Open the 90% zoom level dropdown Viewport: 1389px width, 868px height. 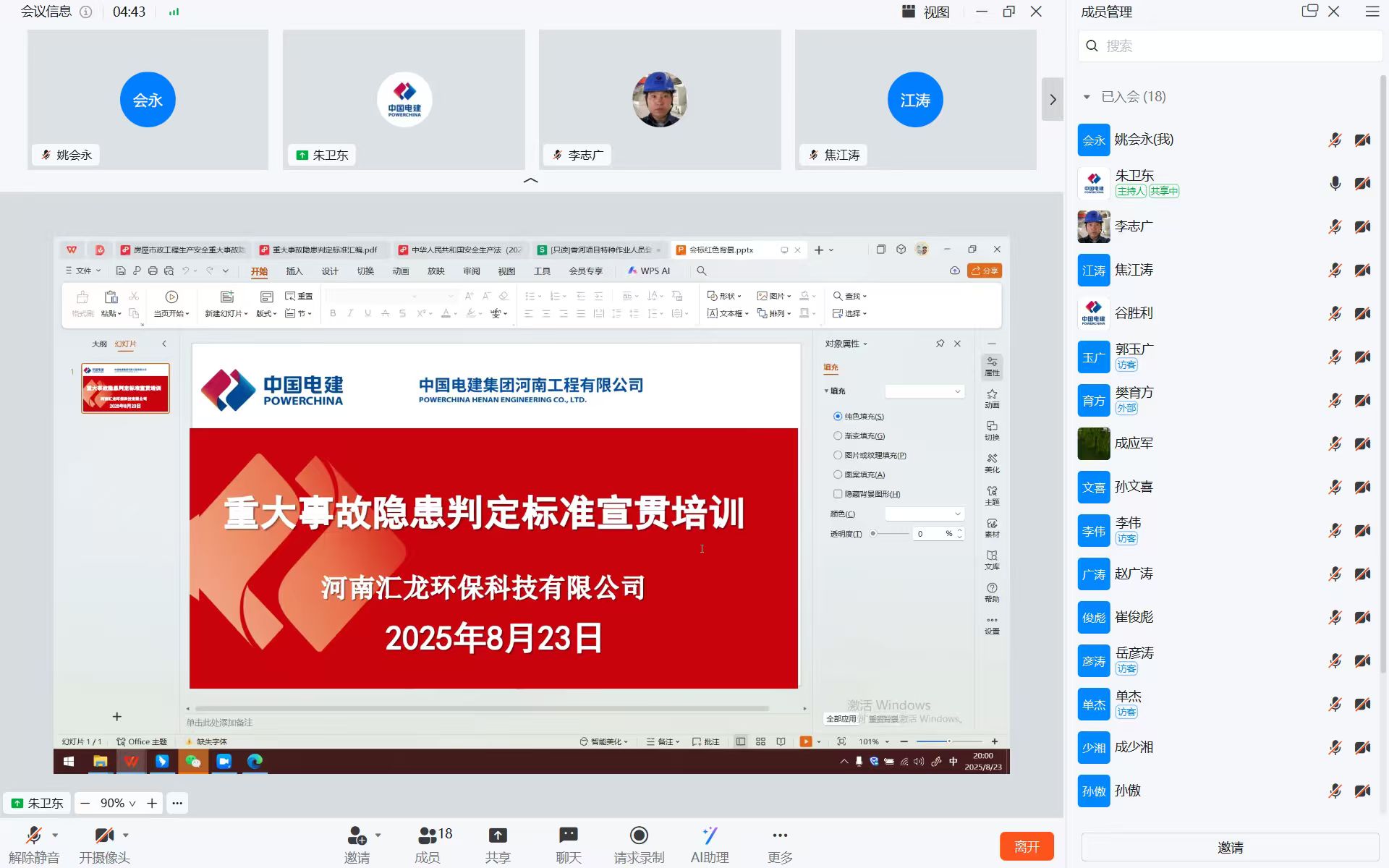point(118,803)
